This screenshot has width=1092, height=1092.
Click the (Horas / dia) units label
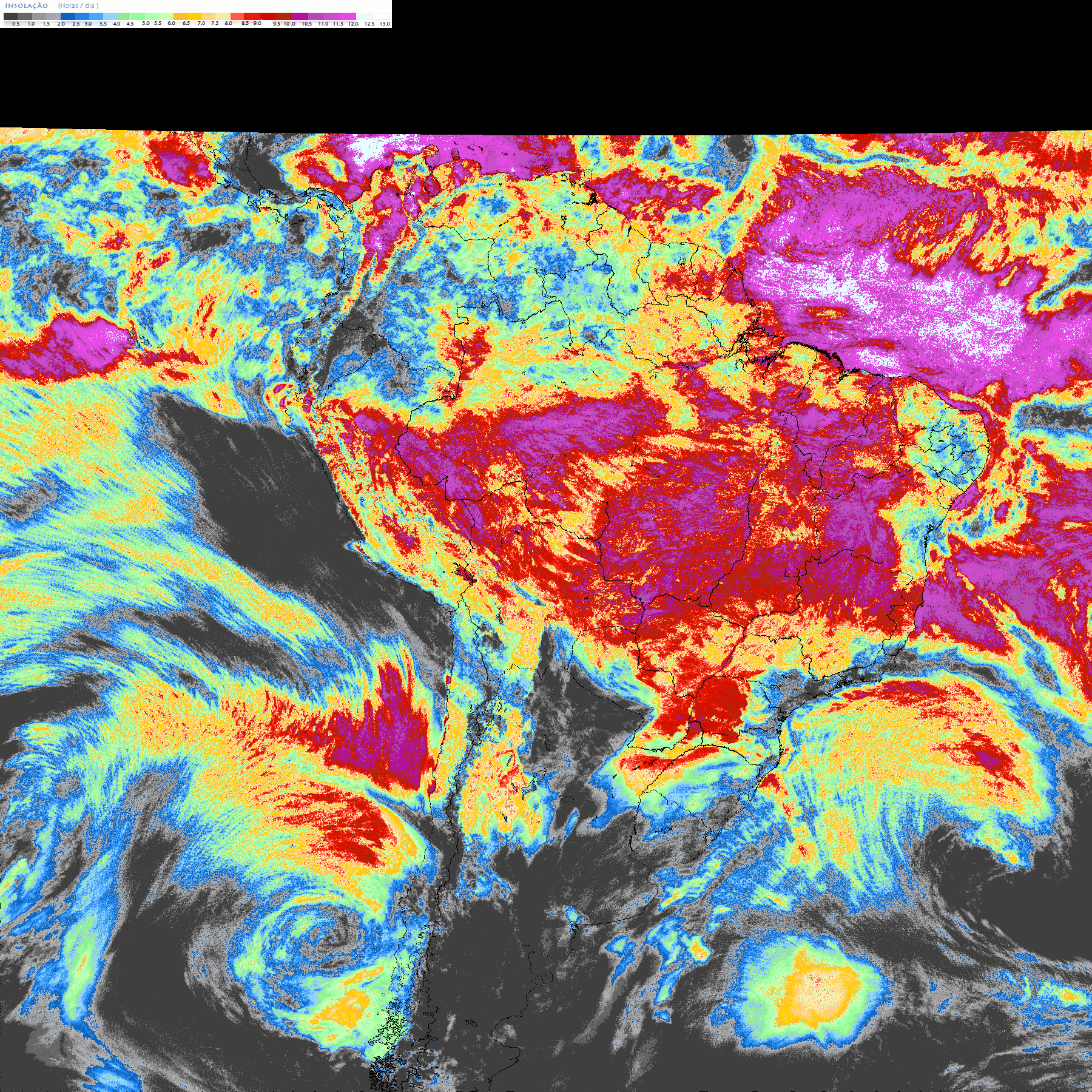tap(78, 5)
